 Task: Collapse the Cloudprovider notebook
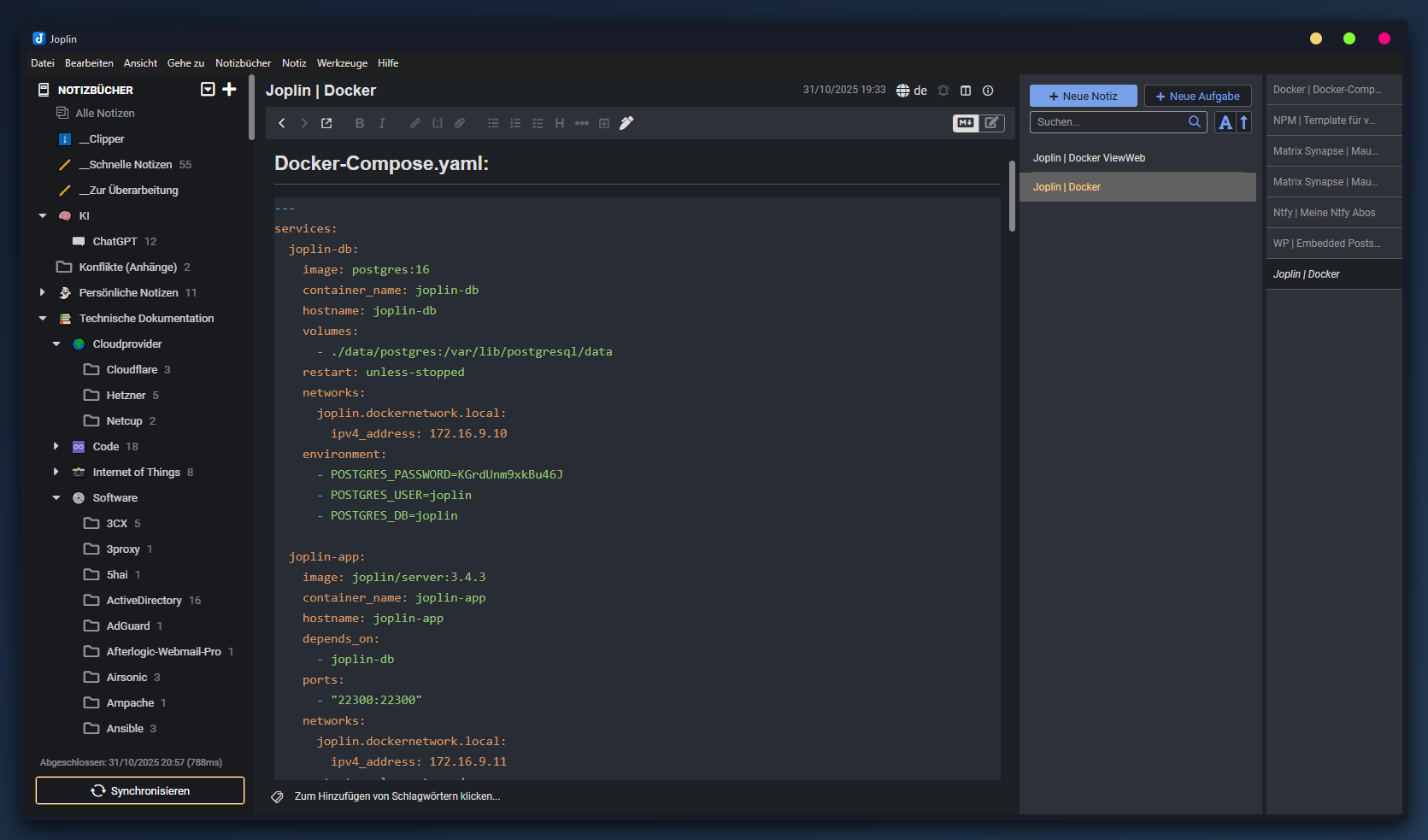56,344
